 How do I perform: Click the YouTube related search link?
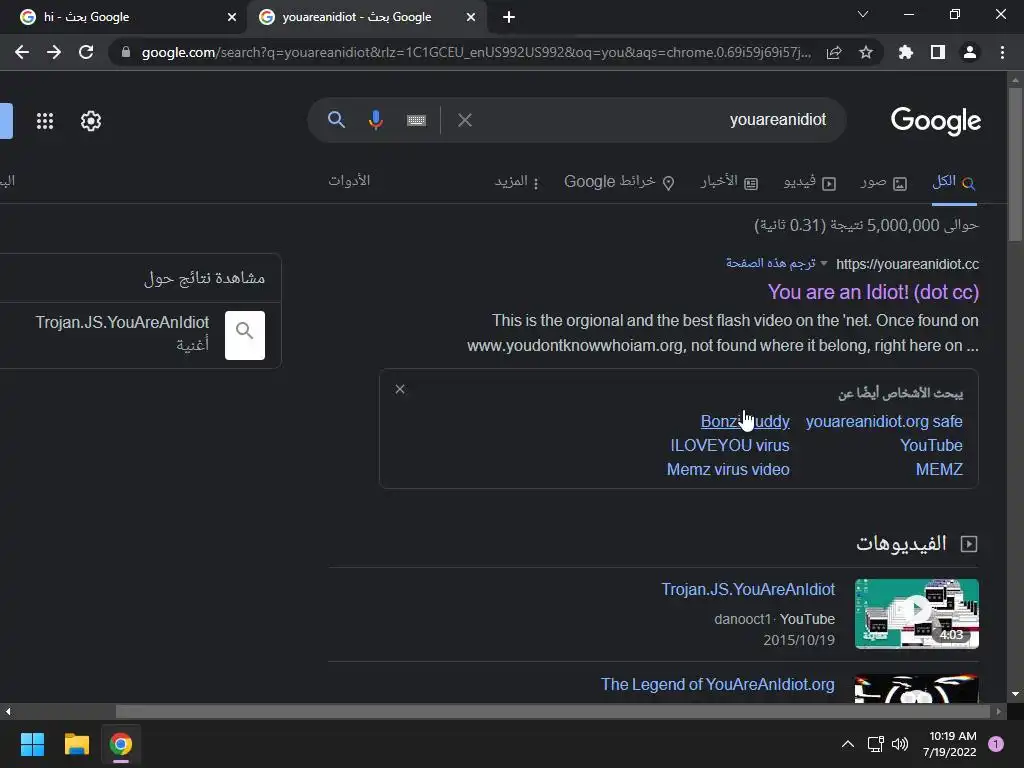coord(931,445)
